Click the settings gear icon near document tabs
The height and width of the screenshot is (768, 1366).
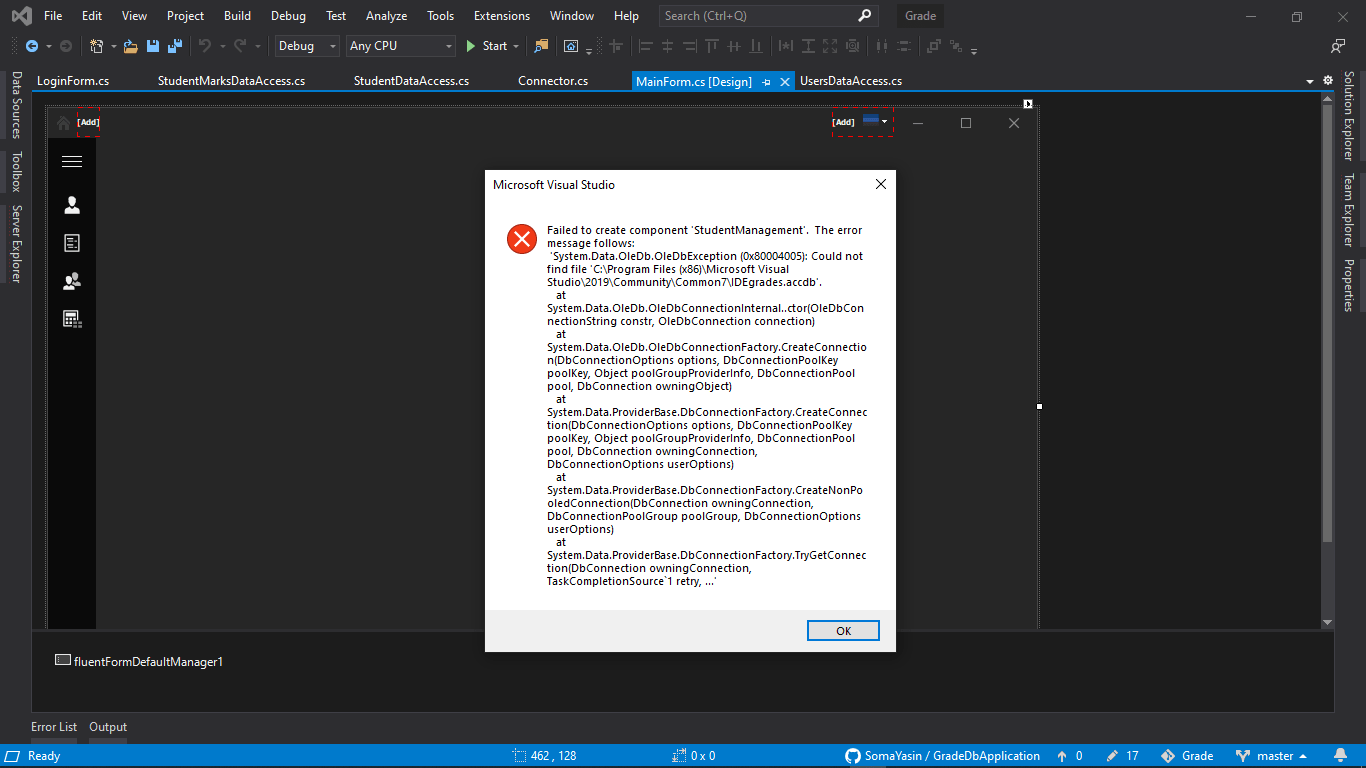[1328, 80]
